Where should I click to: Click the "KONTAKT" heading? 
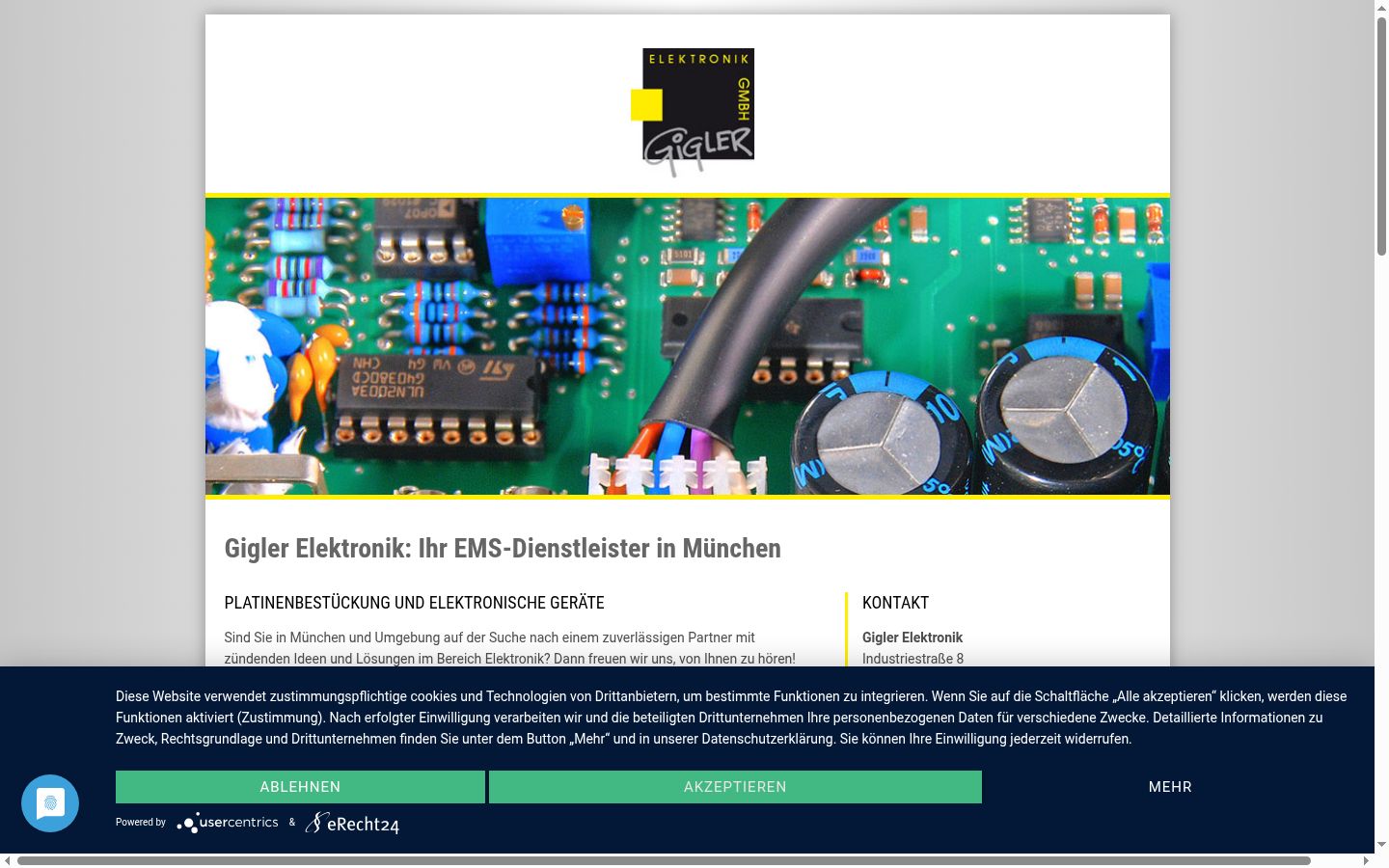tap(895, 603)
